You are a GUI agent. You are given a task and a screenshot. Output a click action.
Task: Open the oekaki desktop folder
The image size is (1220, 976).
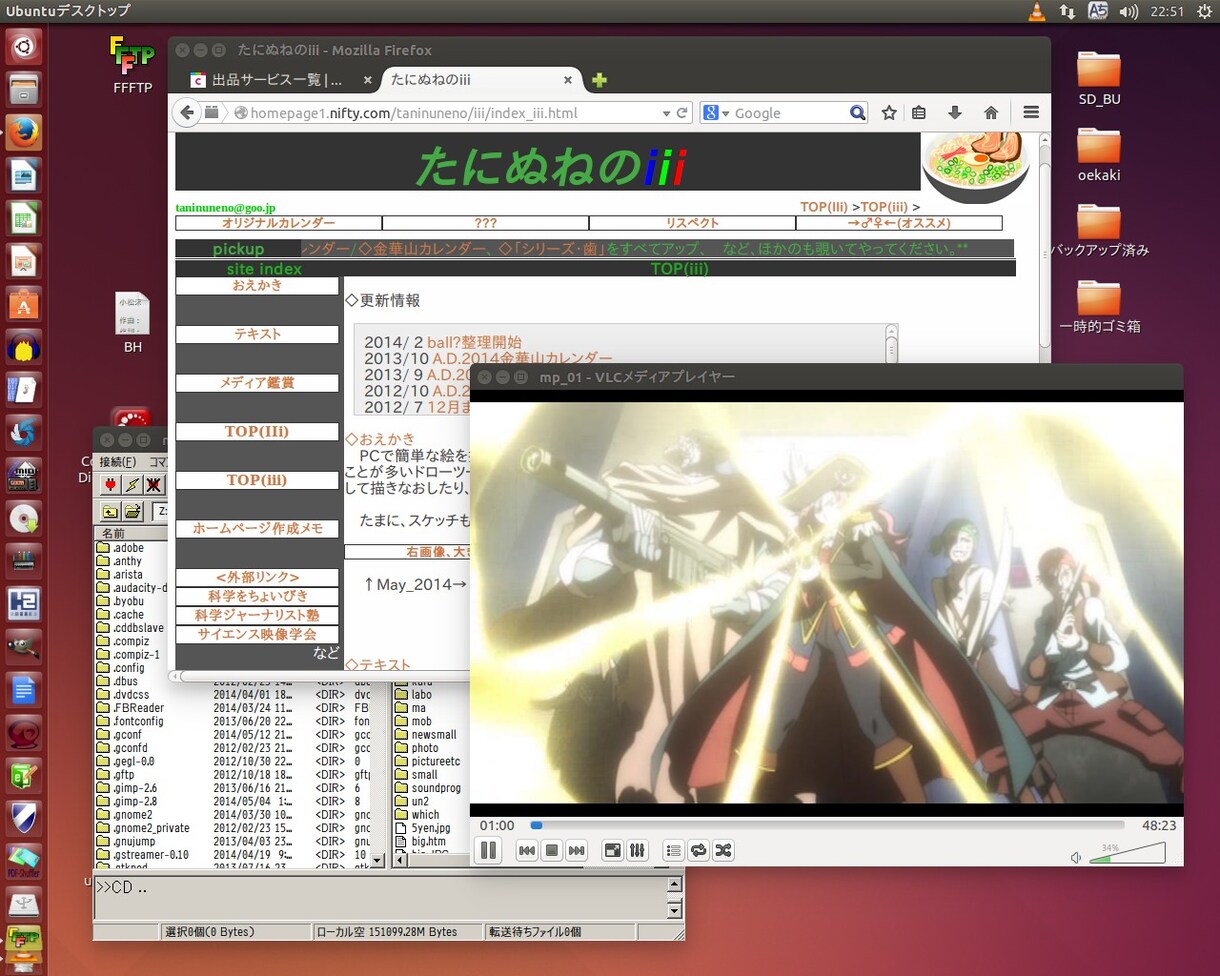tap(1099, 155)
